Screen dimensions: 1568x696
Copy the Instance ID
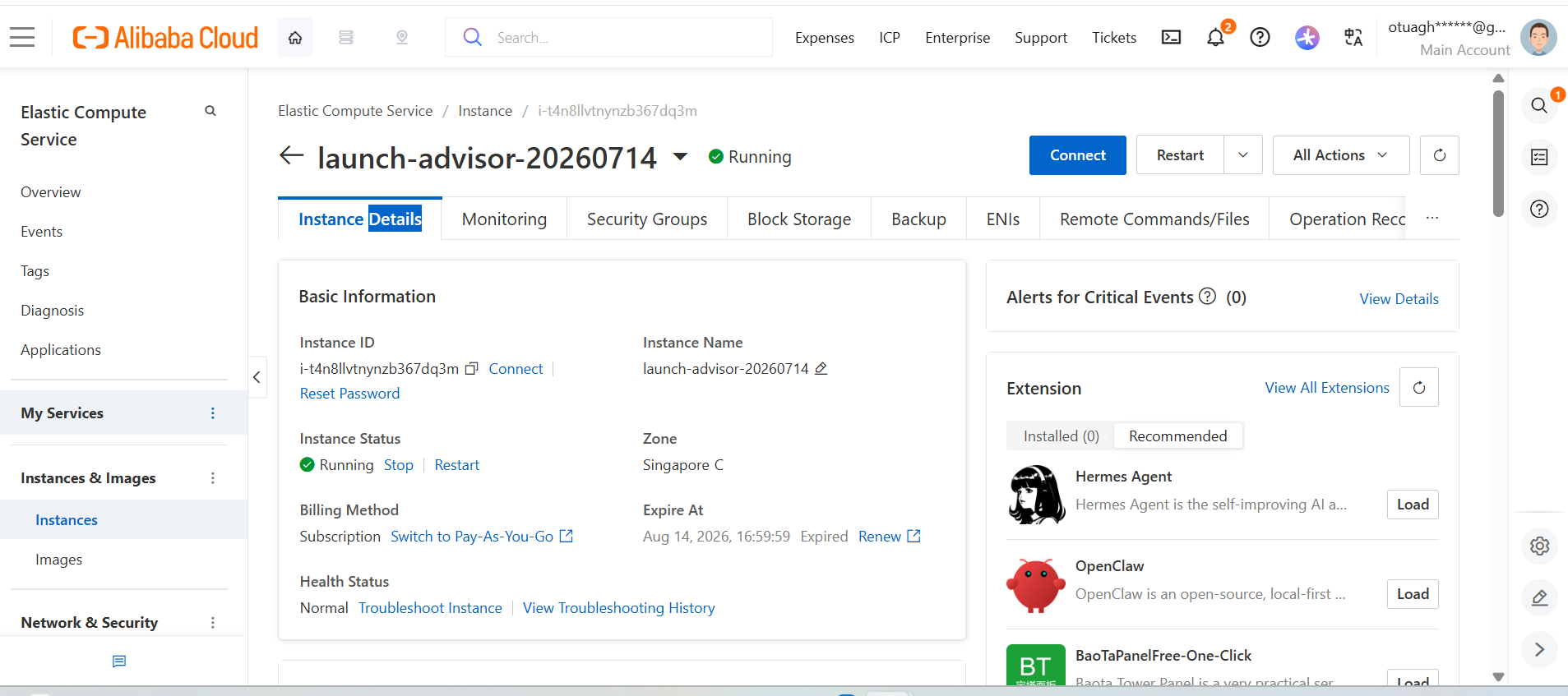pos(471,369)
